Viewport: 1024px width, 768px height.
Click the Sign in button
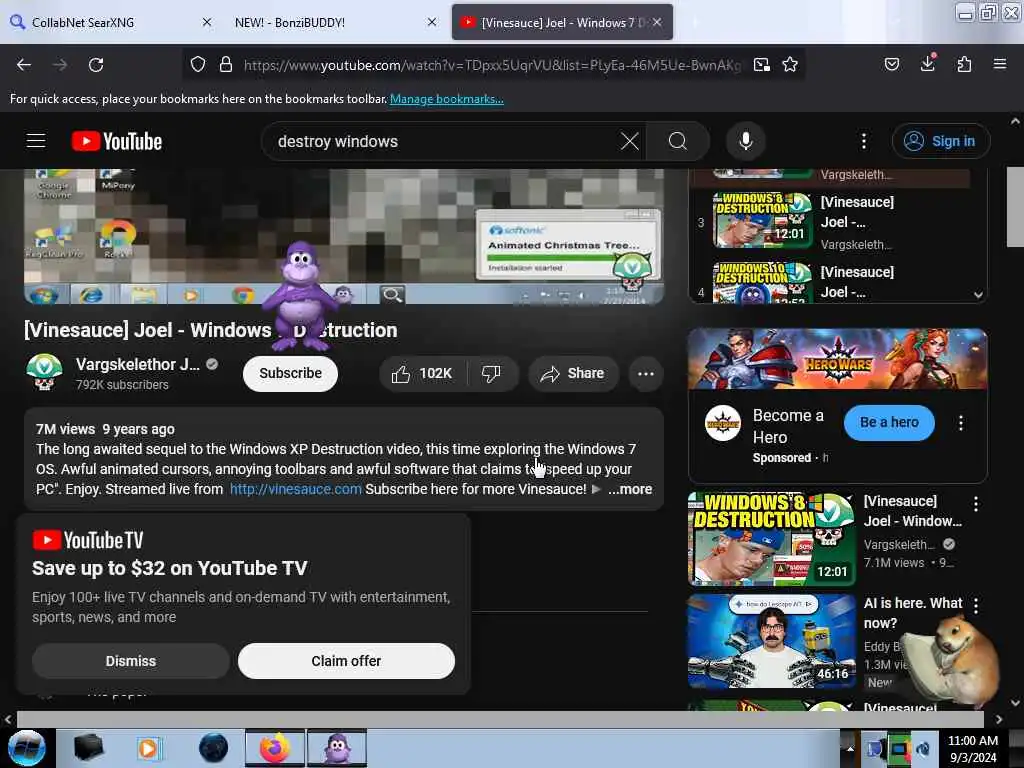pos(940,141)
